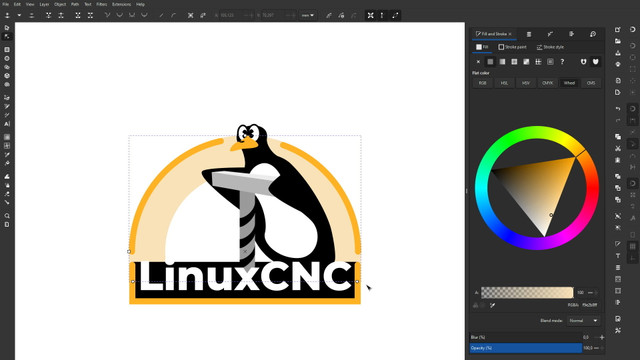The height and width of the screenshot is (360, 640).
Task: Click the Open document folder icon
Action: 618,41
